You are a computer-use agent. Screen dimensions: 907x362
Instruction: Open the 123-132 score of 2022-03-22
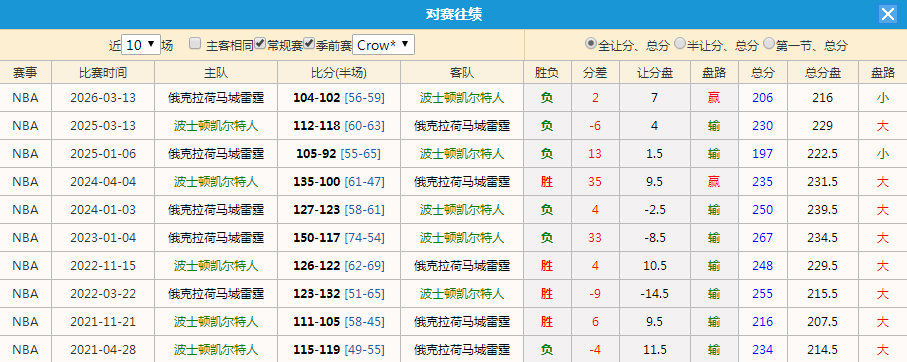pos(316,294)
